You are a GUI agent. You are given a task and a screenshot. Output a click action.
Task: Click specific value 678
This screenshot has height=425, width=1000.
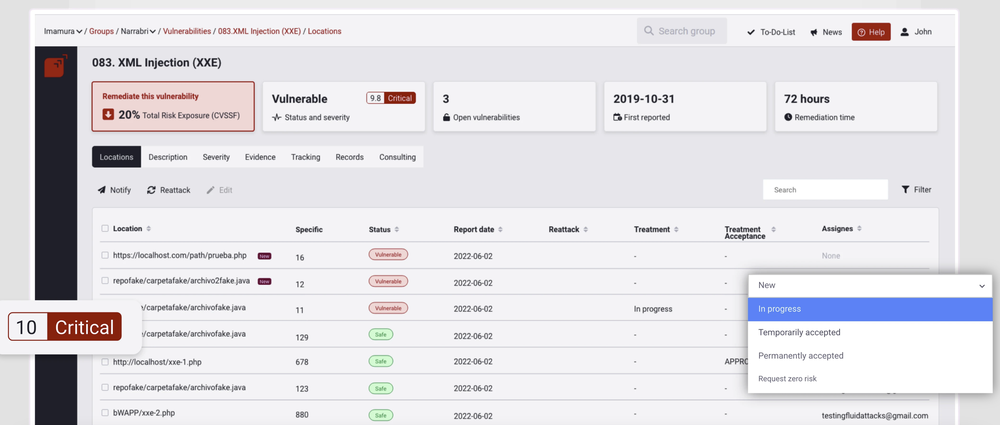302,362
